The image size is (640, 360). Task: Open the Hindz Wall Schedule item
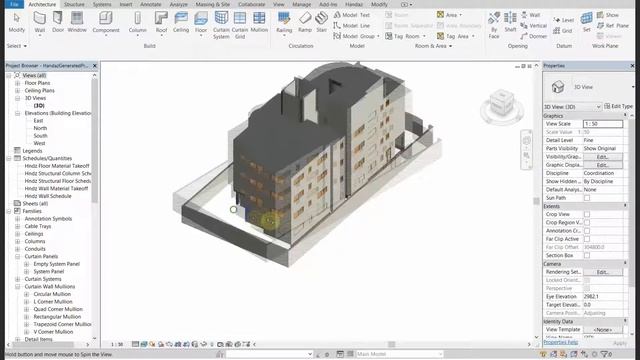tap(48, 196)
